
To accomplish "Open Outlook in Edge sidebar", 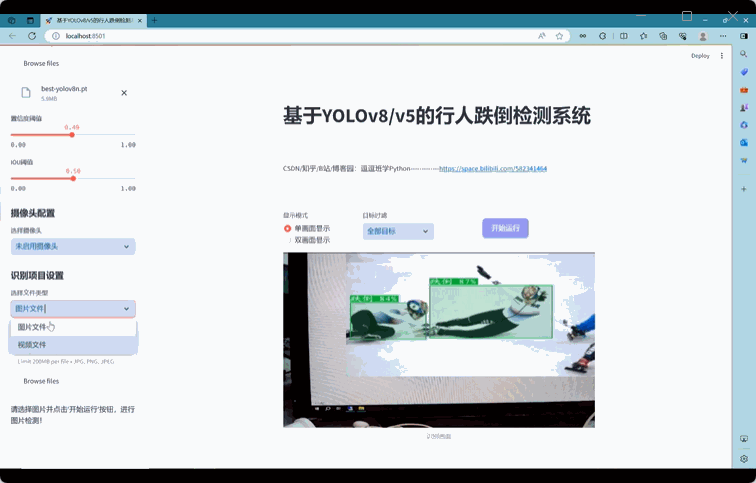I will (743, 142).
